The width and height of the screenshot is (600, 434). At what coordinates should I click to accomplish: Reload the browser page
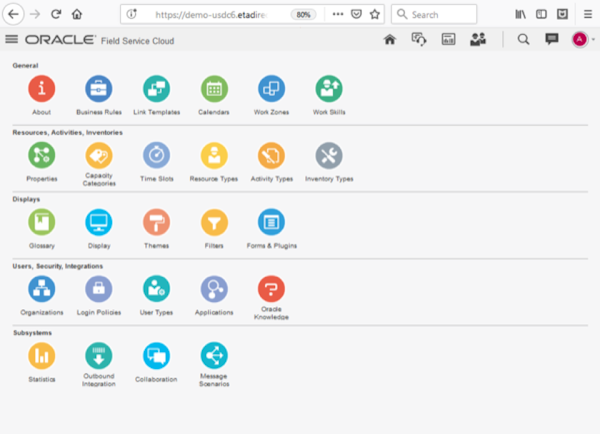click(x=56, y=15)
